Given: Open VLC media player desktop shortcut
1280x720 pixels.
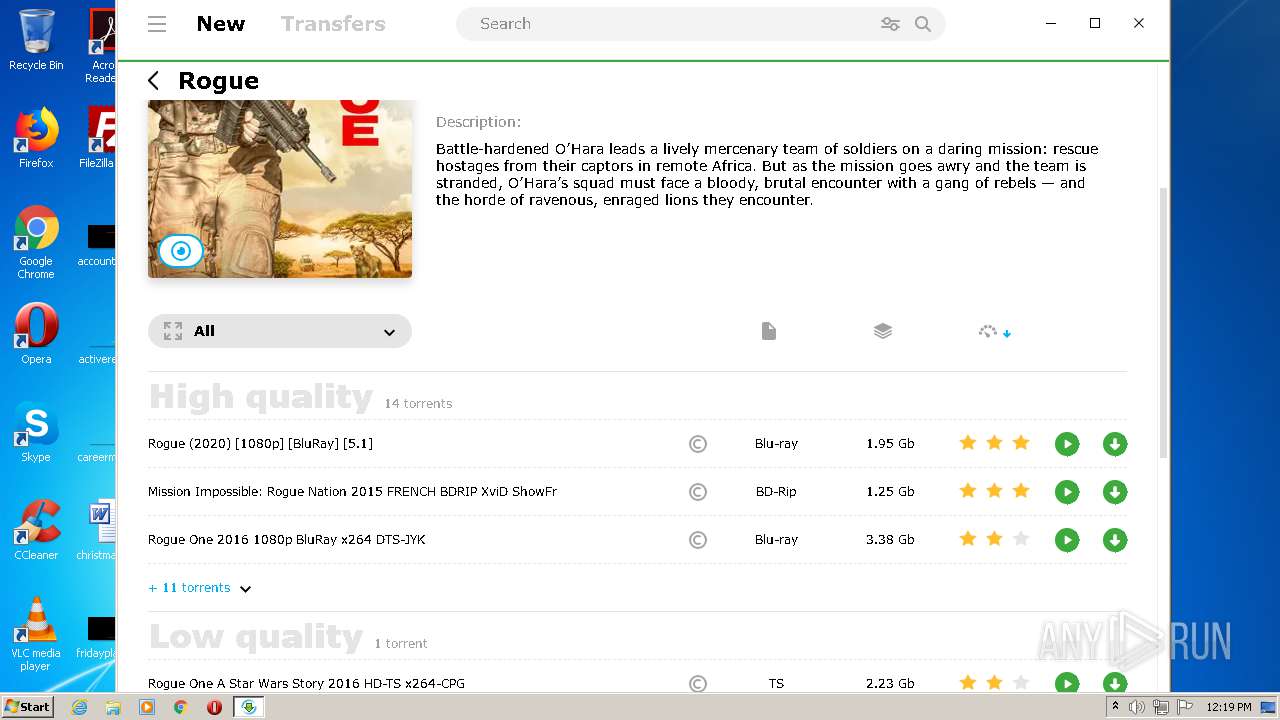Looking at the screenshot, I should pos(36,634).
